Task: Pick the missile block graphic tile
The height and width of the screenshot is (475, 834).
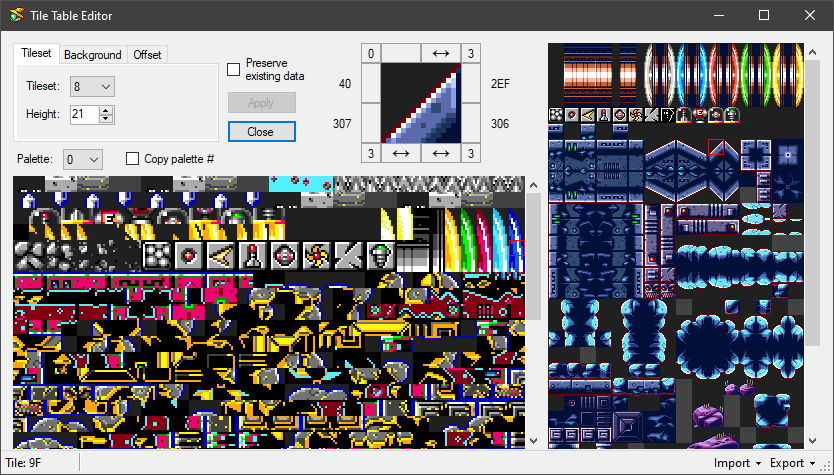Action: click(x=253, y=256)
